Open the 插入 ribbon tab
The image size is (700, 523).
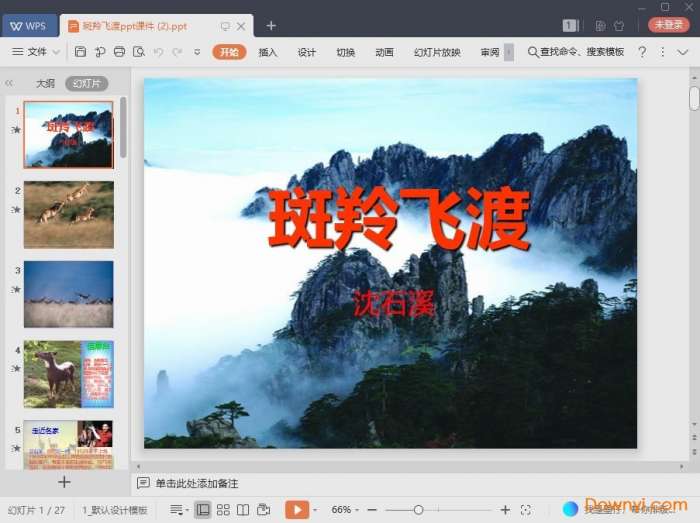268,52
